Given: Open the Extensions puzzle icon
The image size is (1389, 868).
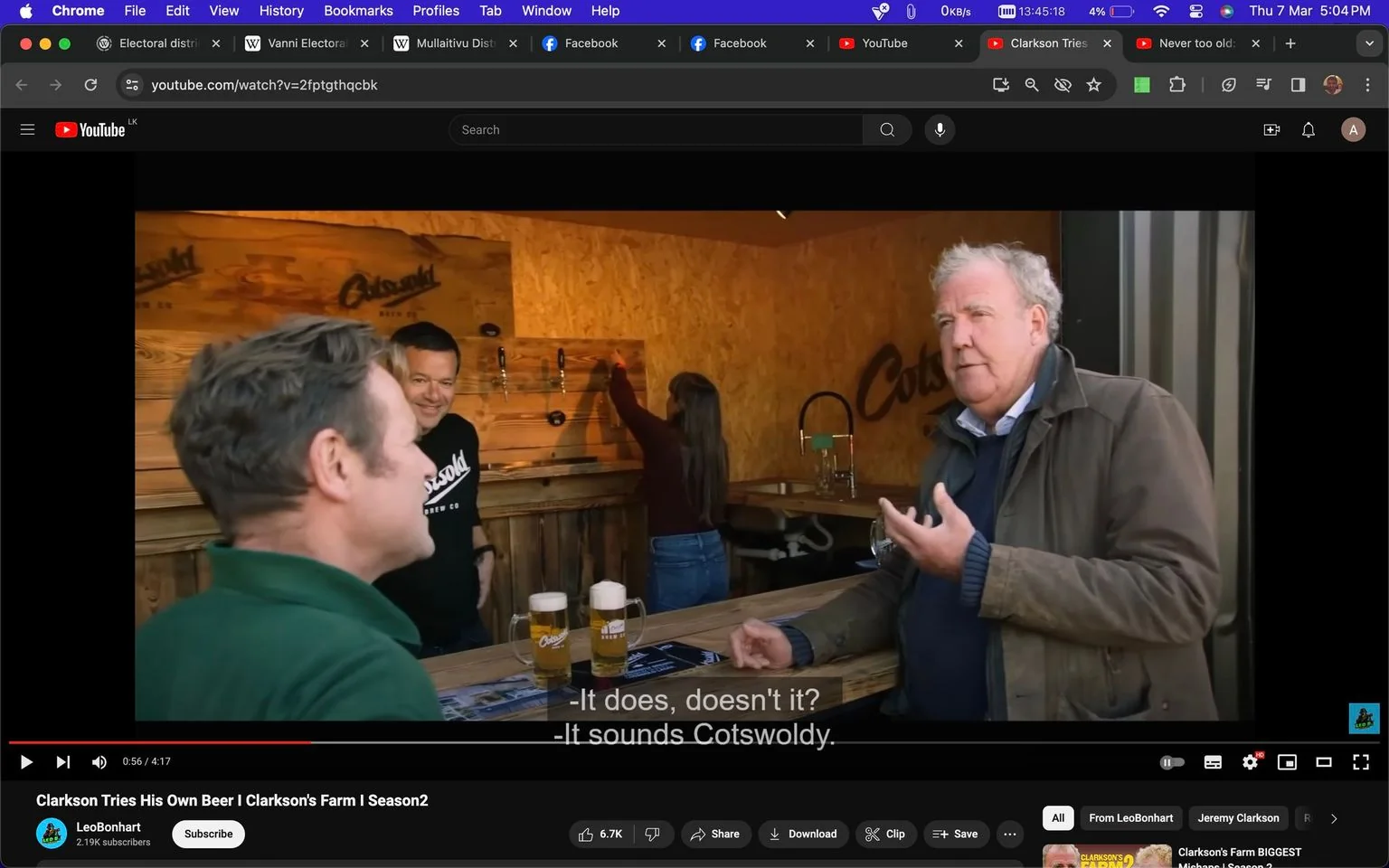Looking at the screenshot, I should coord(1176,84).
